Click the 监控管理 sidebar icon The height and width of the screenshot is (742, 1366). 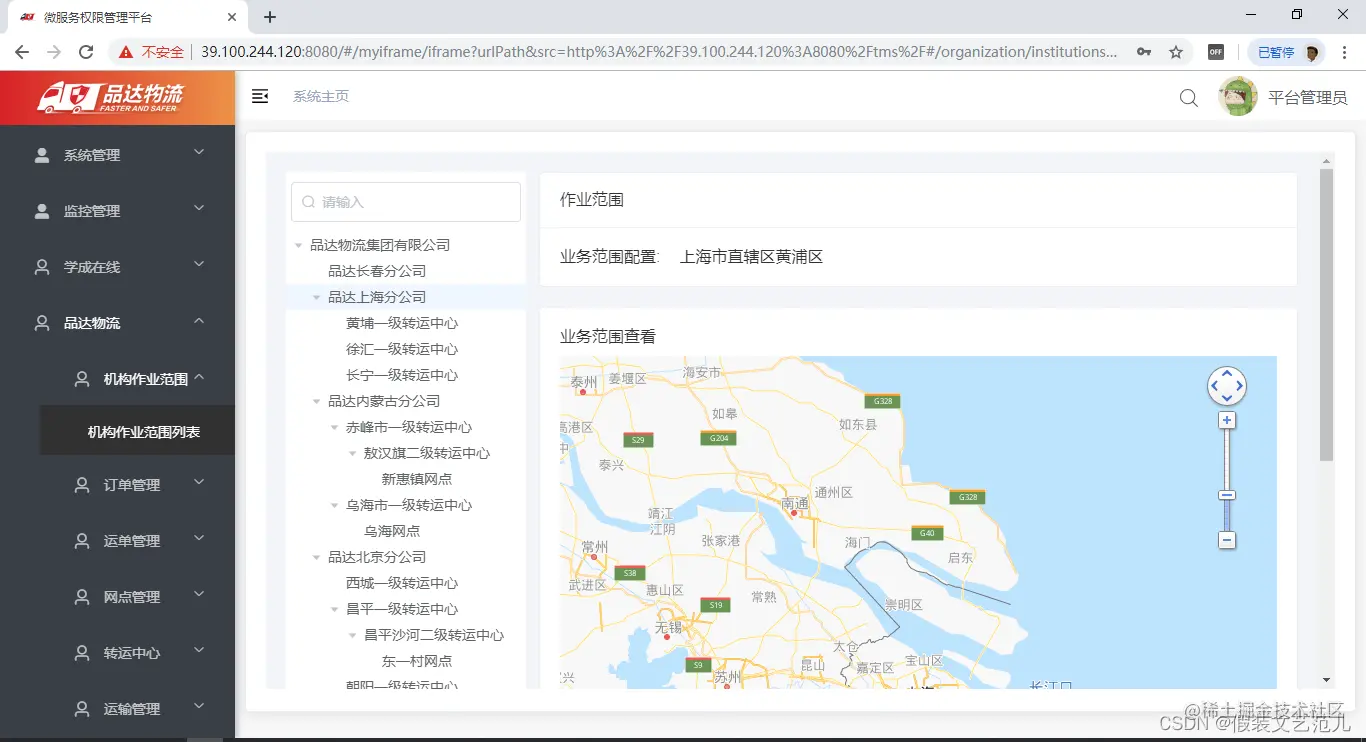[41, 210]
